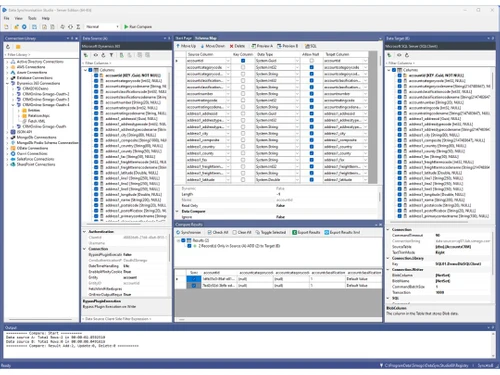Screen dimensions: 500x375
Task: Toggle Allow Null checkbox for accountcategorycode row
Action: (311, 67)
